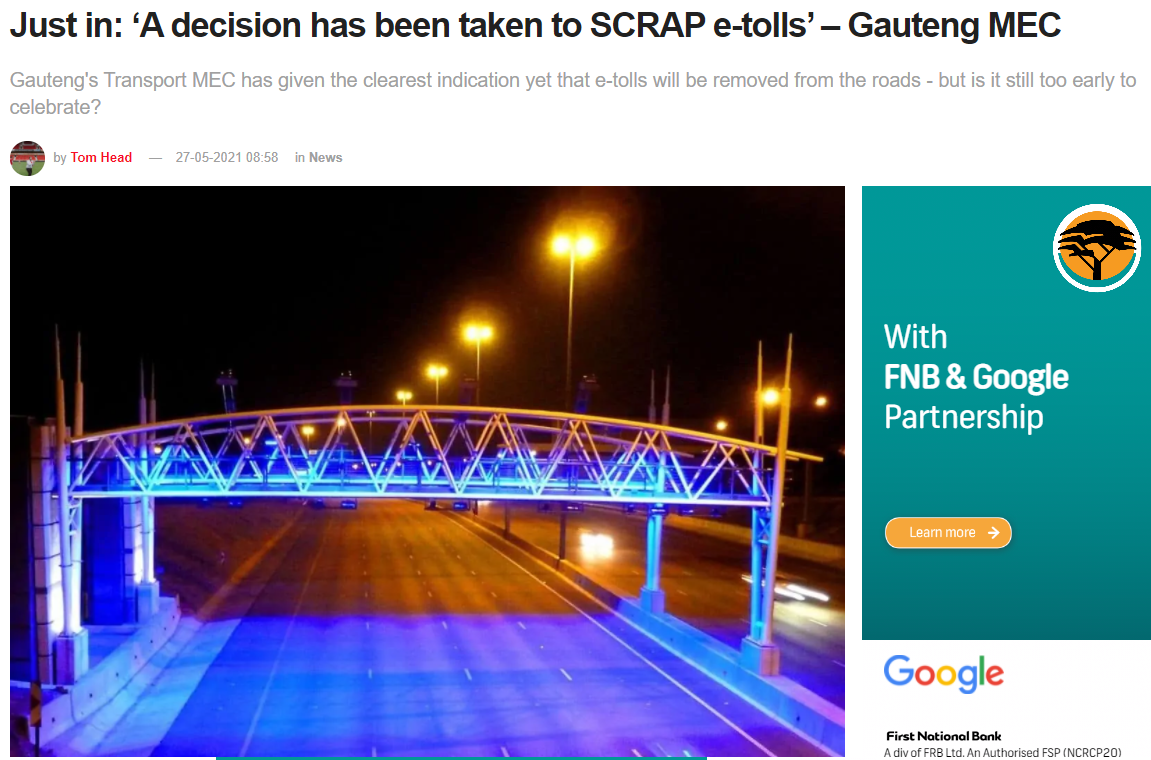Click the FNB & Google Partnership ad text
Viewport: 1151px width, 760px height.
tap(976, 377)
